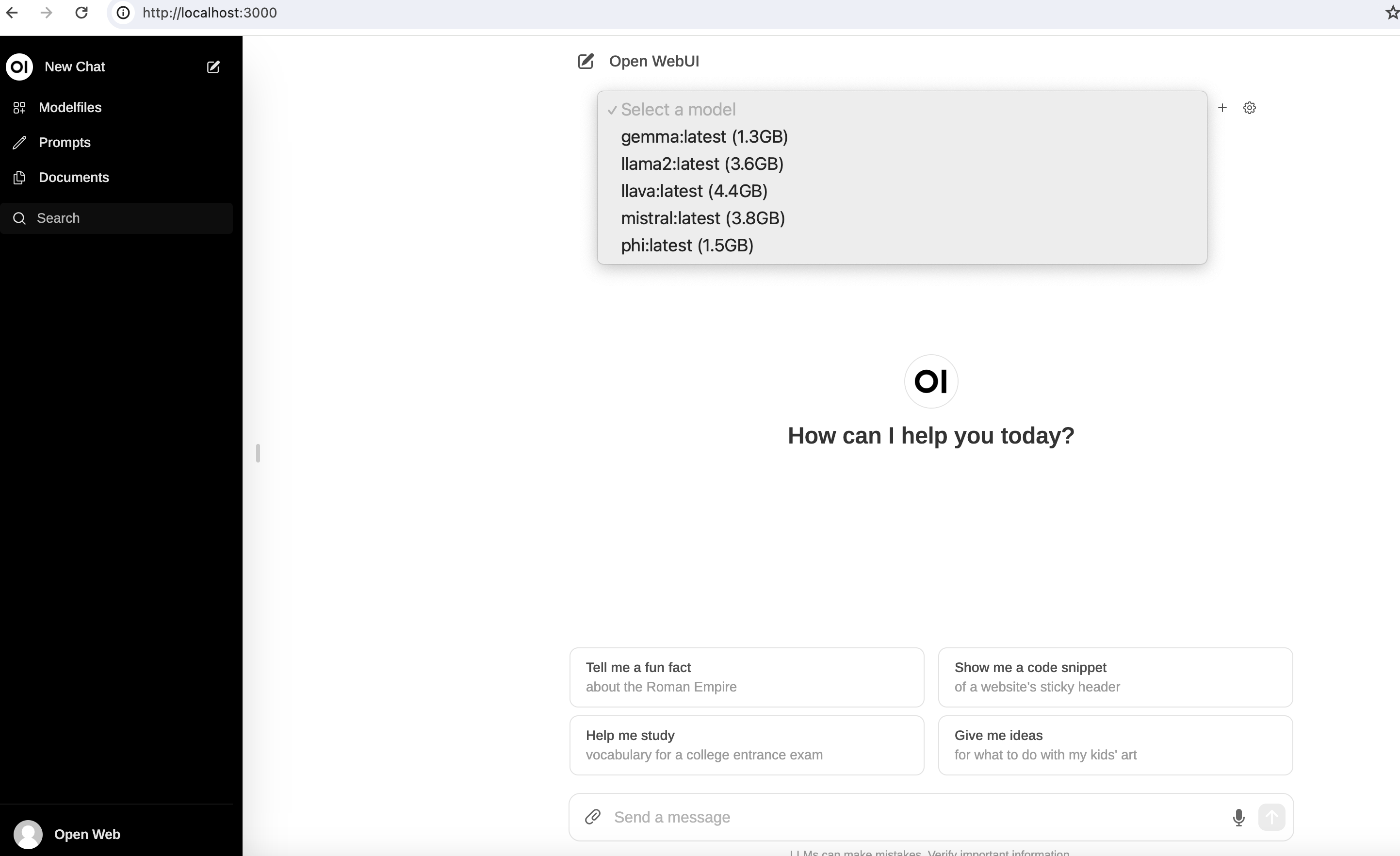Click the microphone voice input icon

[x=1238, y=817]
